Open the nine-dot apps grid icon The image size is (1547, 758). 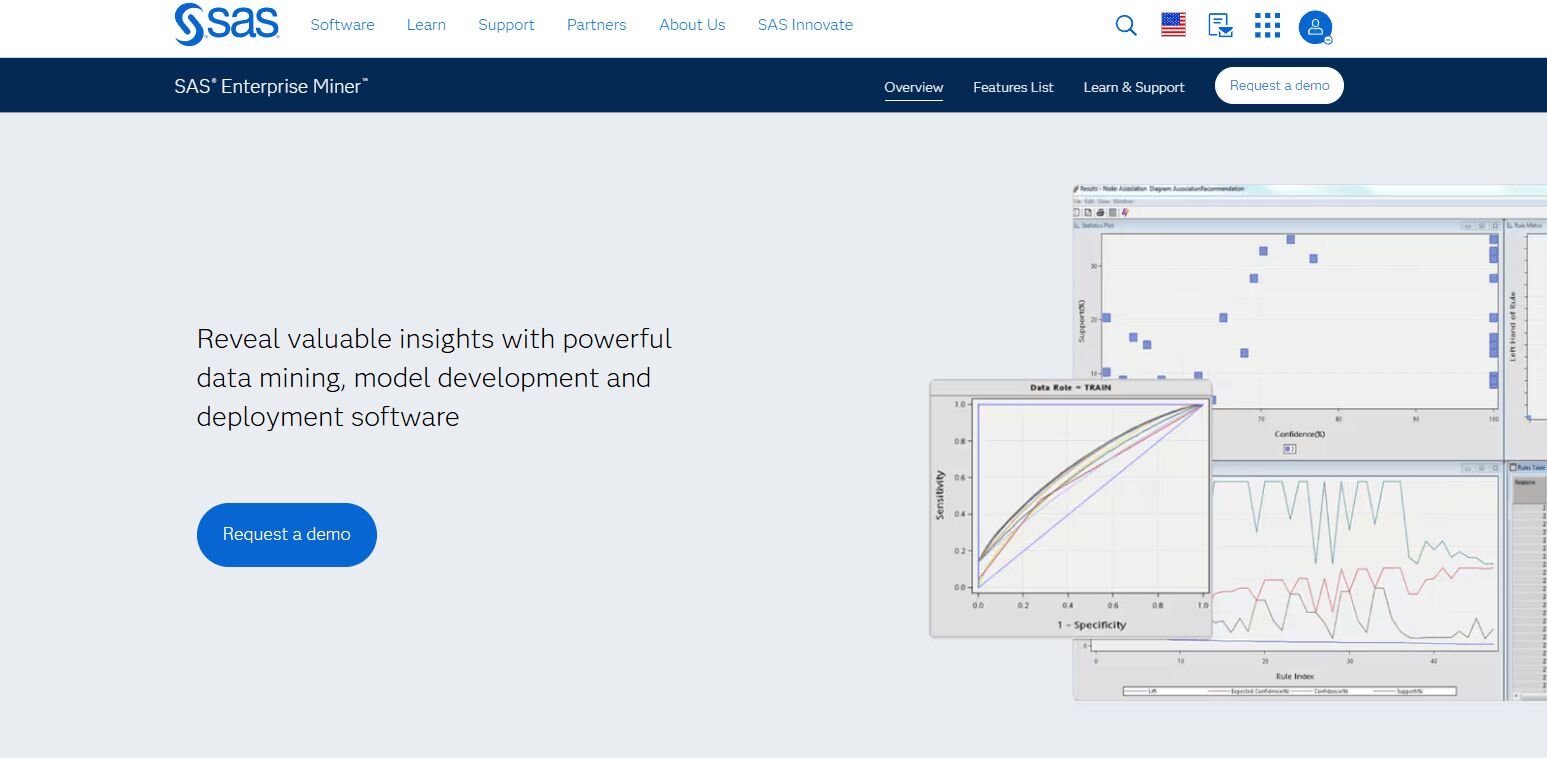coord(1267,26)
